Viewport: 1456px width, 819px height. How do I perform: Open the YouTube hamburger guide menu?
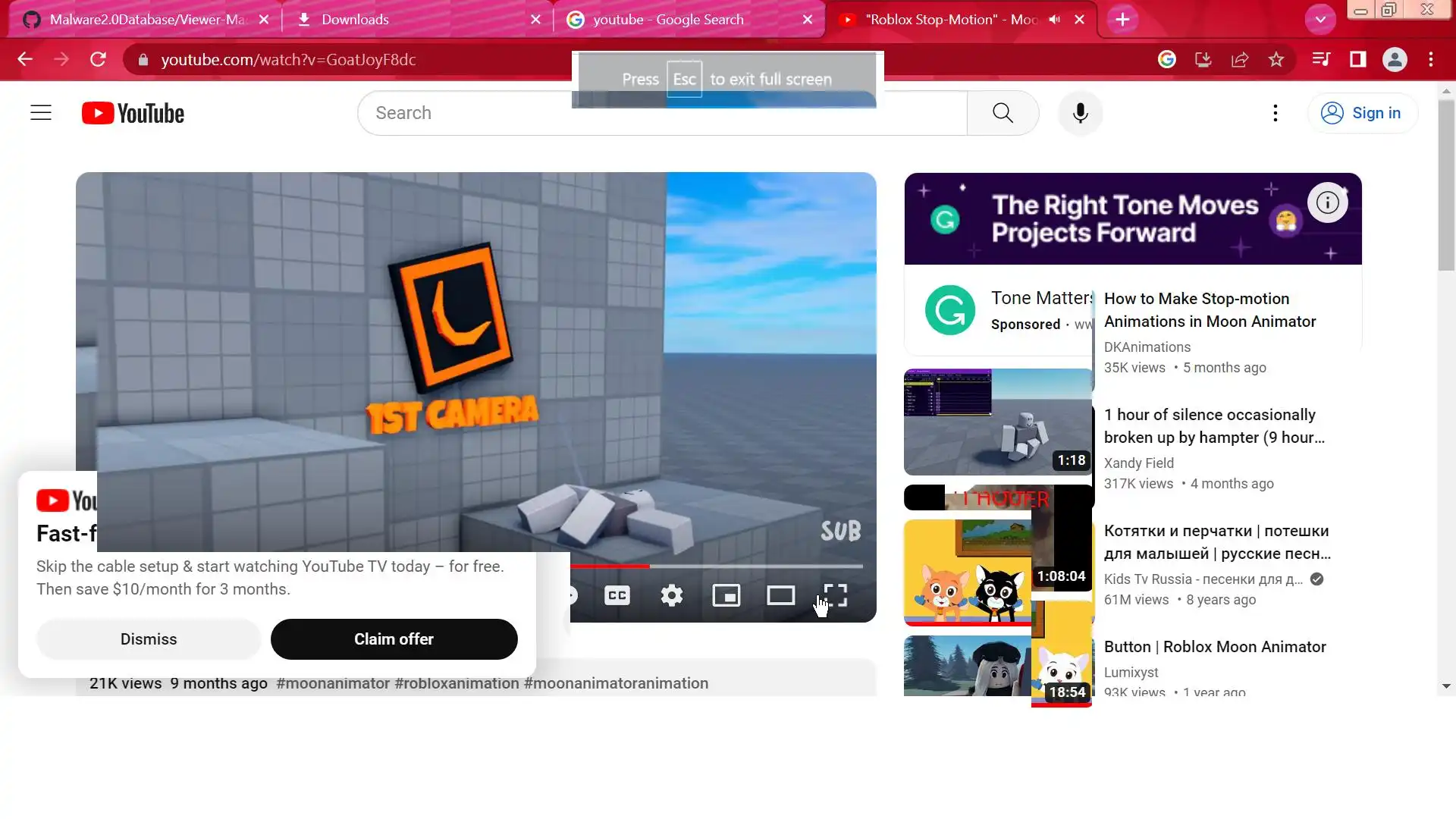41,113
